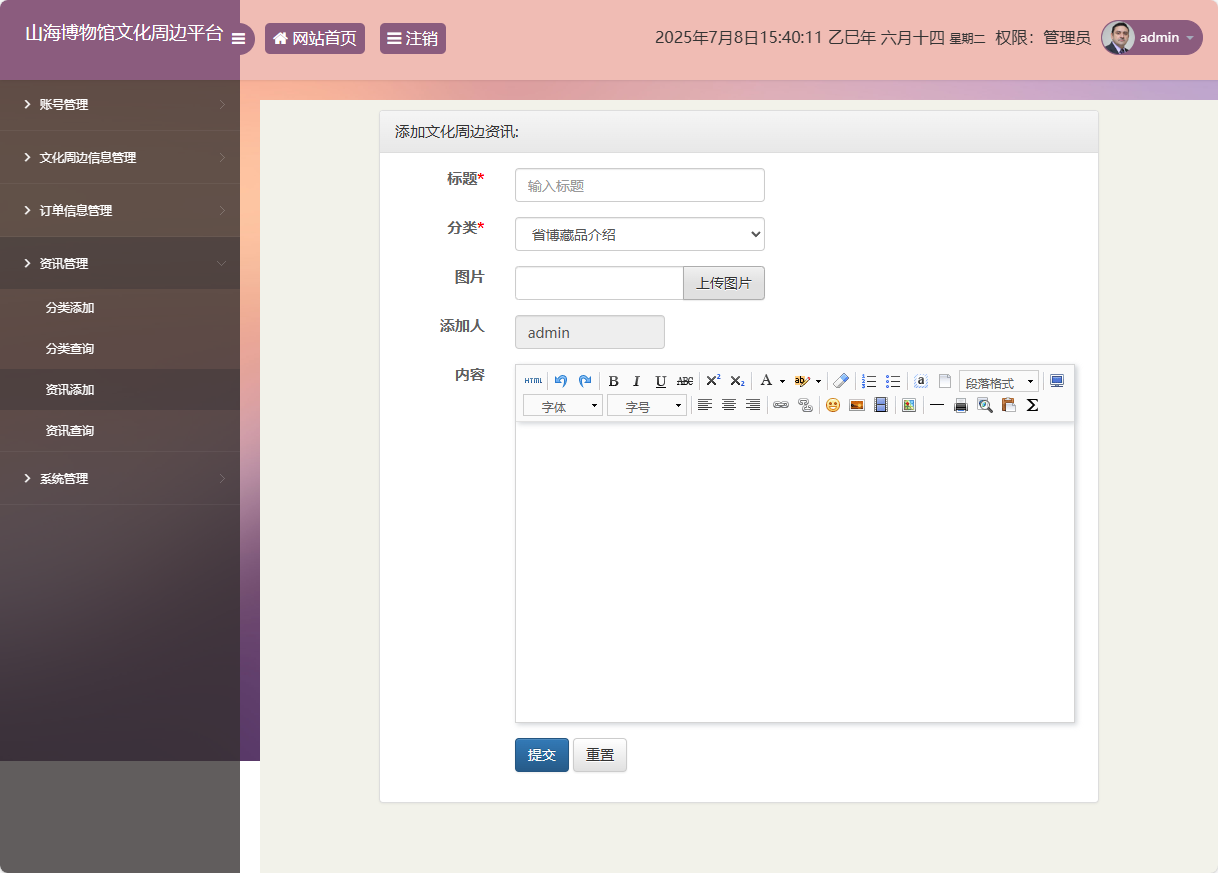Insert a horizontal line in the editor
Viewport: 1218px width, 873px height.
click(936, 405)
